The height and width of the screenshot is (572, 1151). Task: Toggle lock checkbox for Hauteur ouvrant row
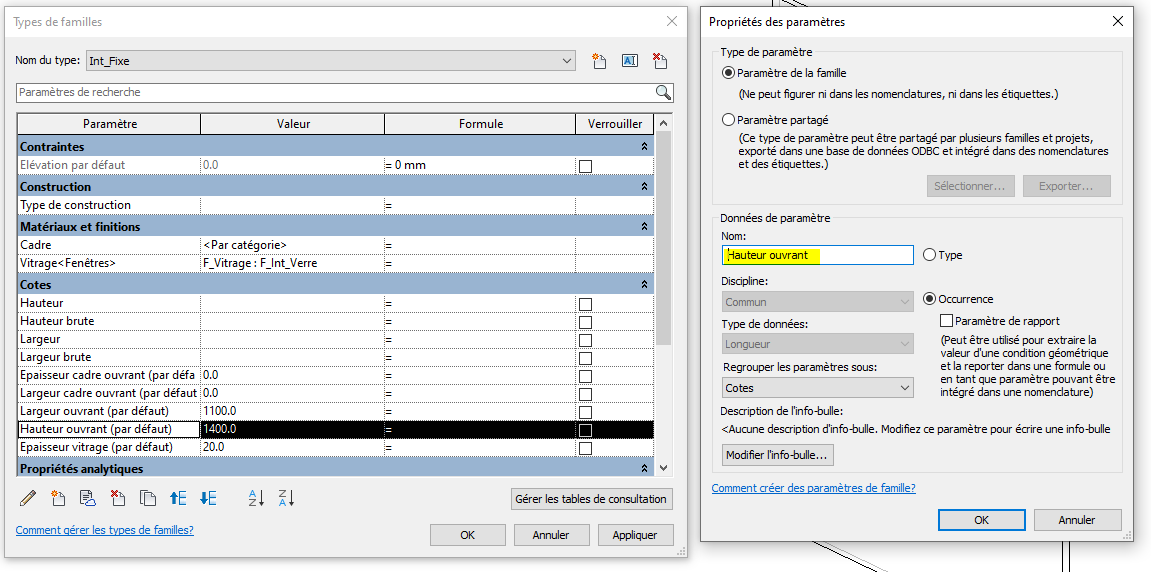(585, 430)
